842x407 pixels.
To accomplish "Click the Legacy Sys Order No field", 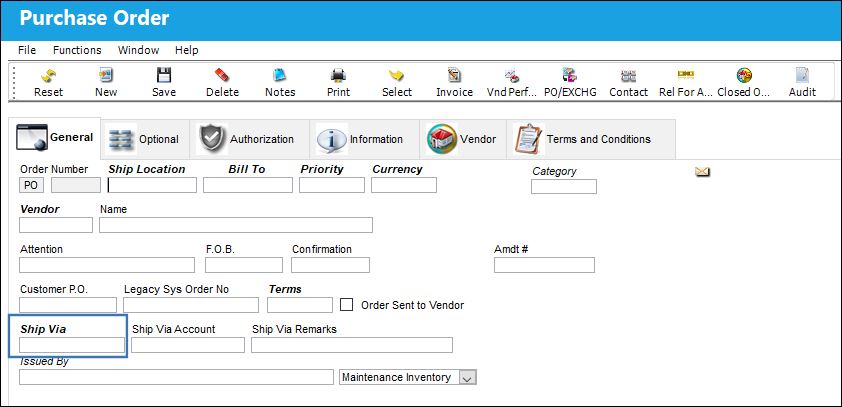I will point(191,305).
